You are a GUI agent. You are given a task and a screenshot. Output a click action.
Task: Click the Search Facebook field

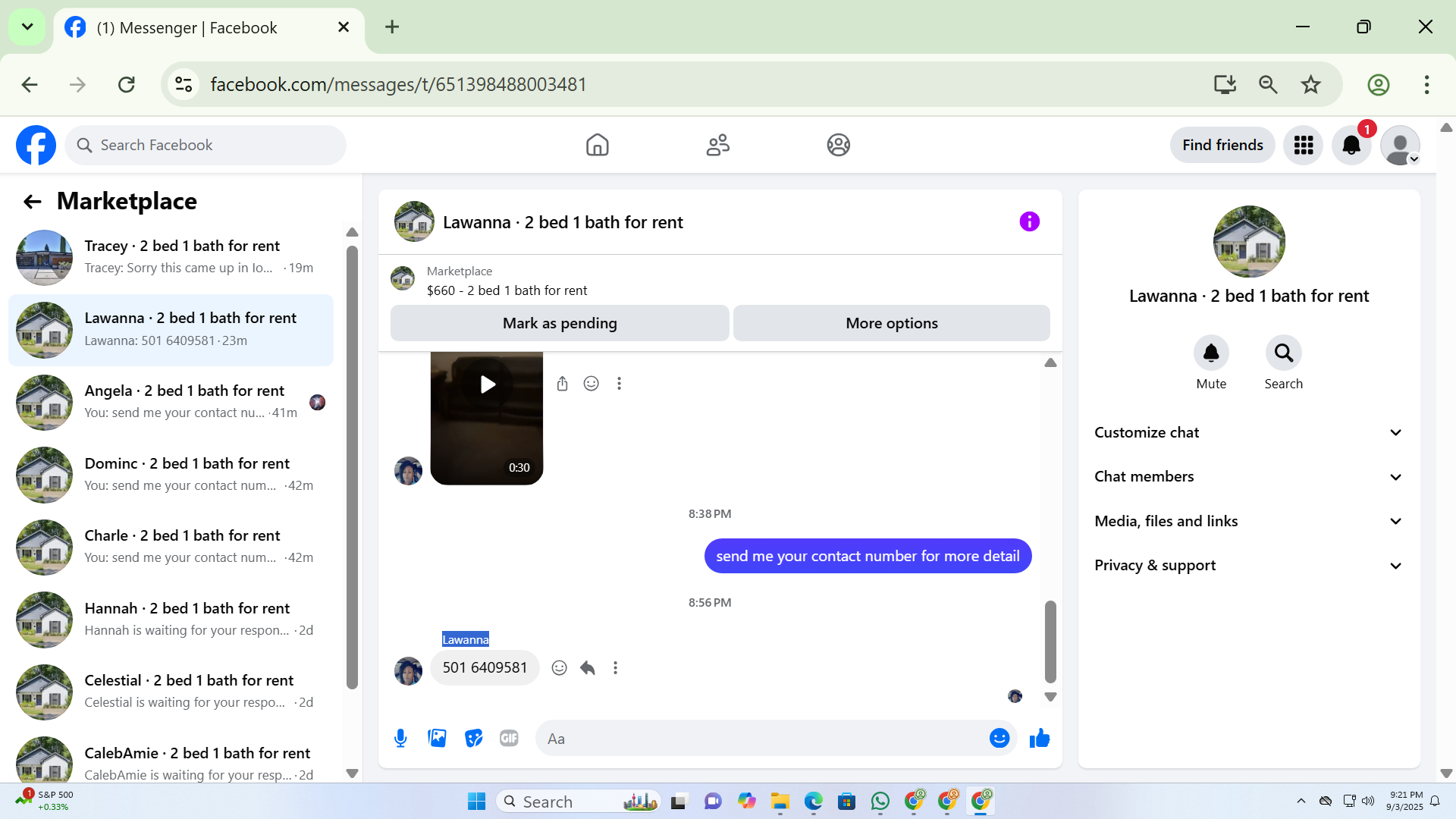(x=206, y=145)
